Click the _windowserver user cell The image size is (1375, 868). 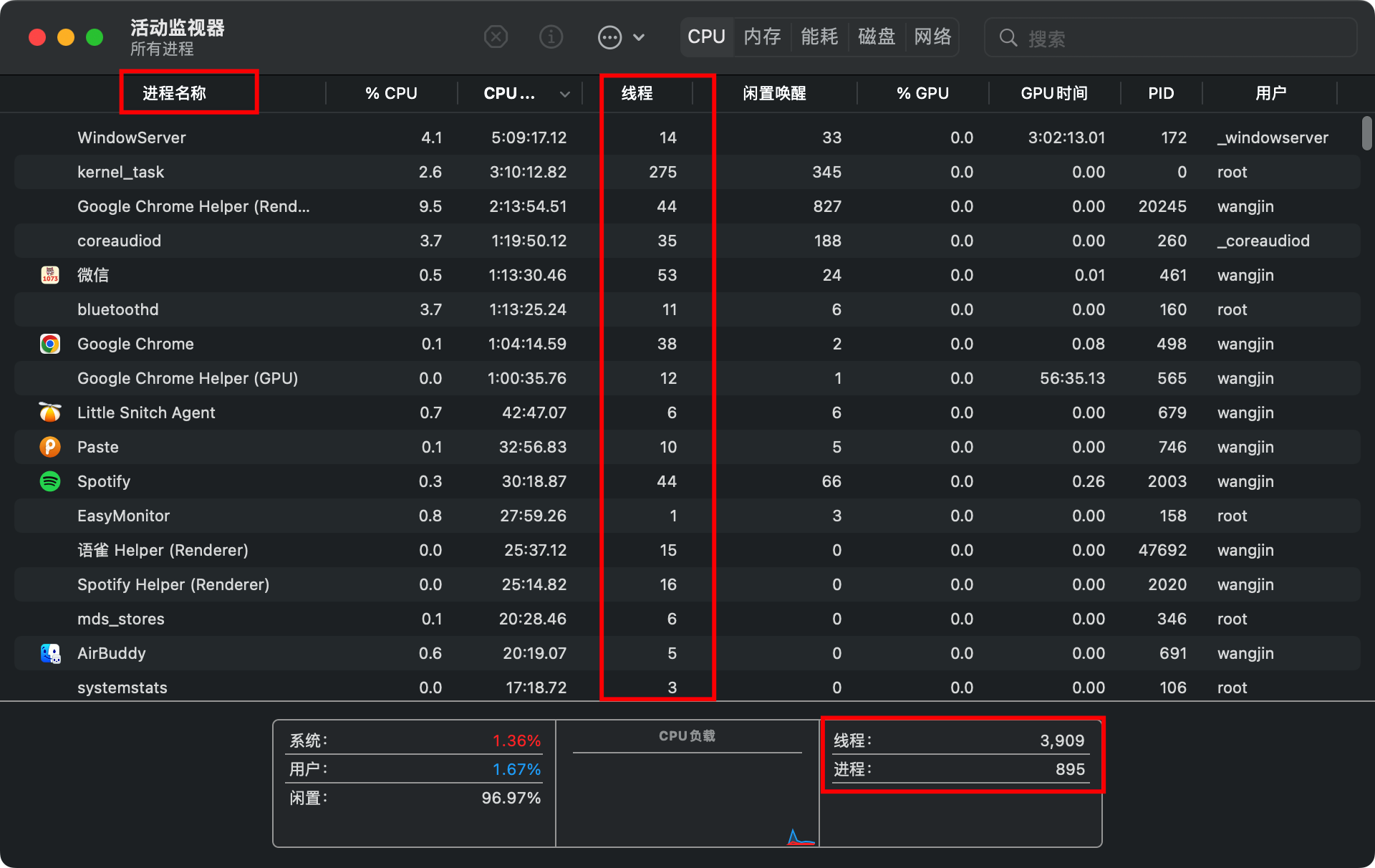point(1273,138)
